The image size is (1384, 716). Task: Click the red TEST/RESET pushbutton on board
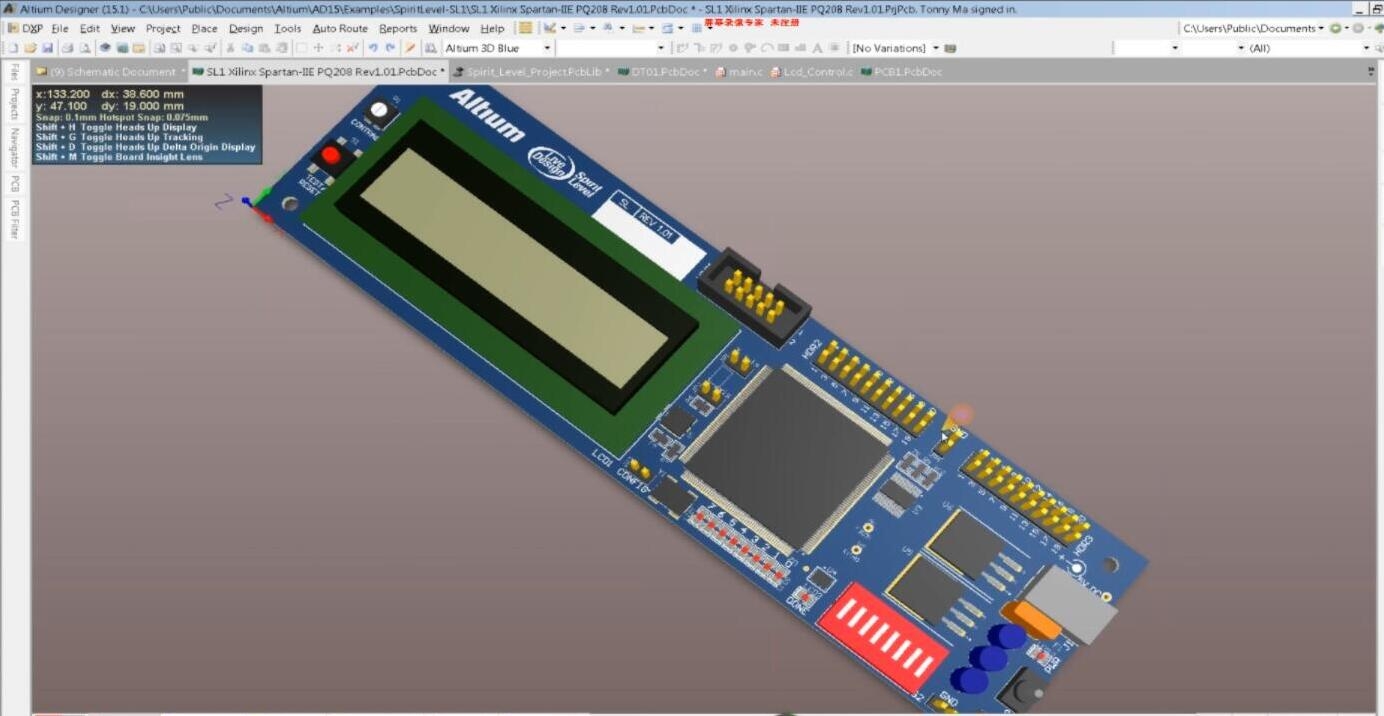click(x=331, y=157)
